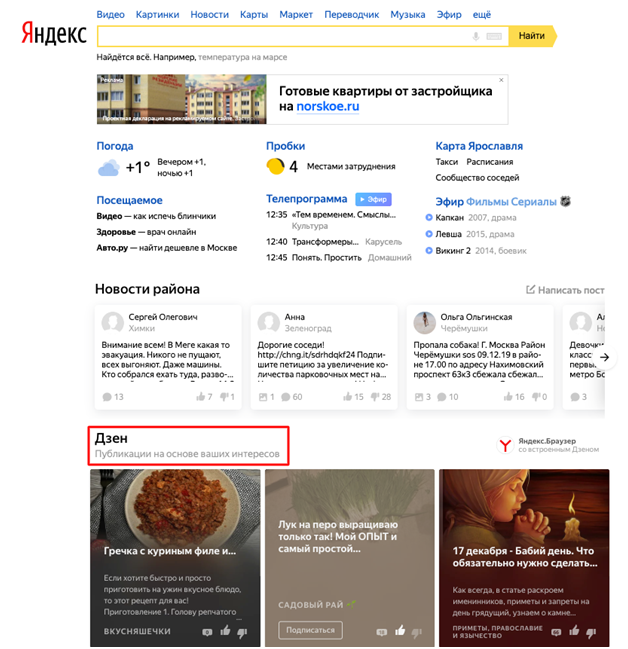Dislike Анна's post with thumbs down

pos(375,397)
